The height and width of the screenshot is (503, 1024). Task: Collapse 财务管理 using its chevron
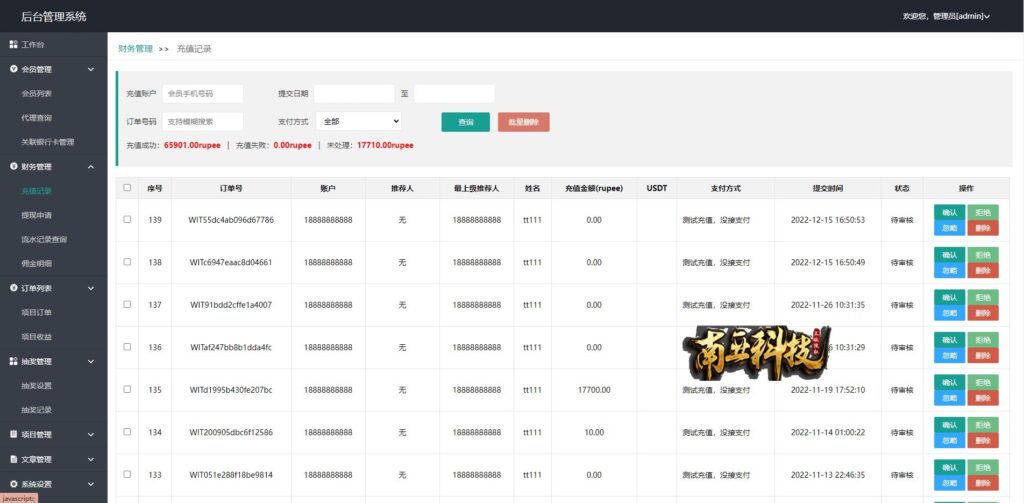pos(91,167)
